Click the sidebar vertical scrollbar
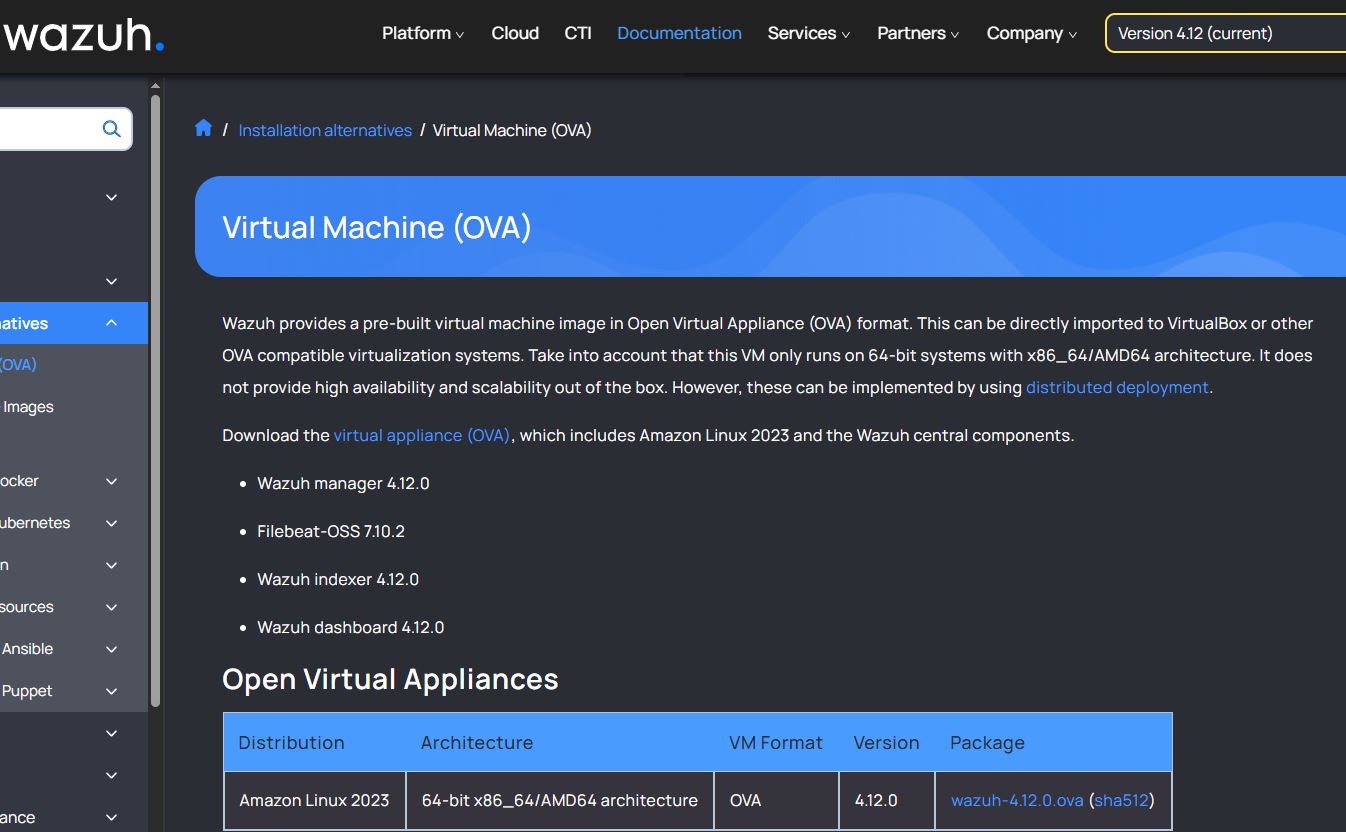The width and height of the screenshot is (1346, 832). click(155, 400)
